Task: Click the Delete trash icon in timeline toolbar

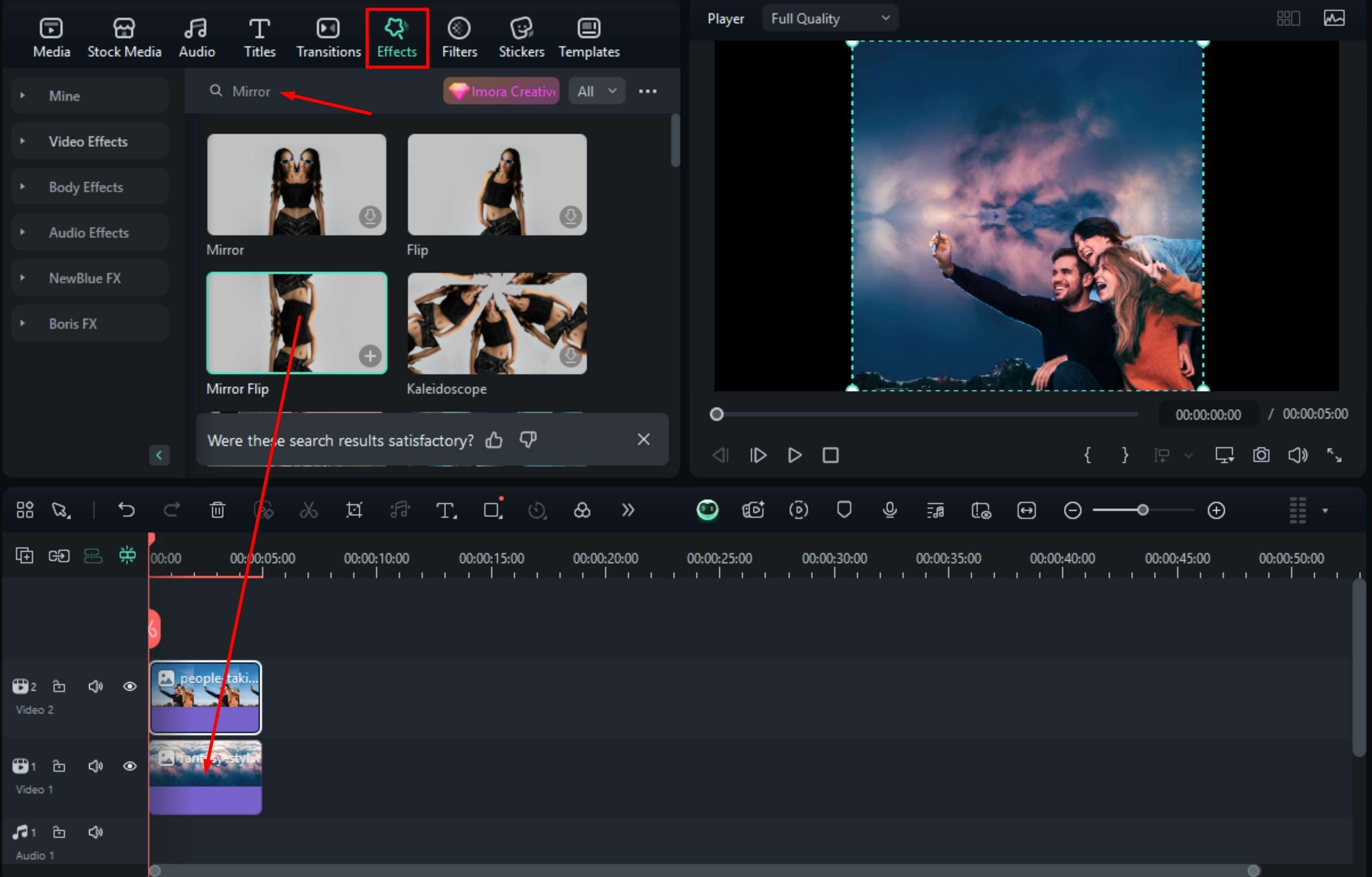Action: tap(217, 510)
